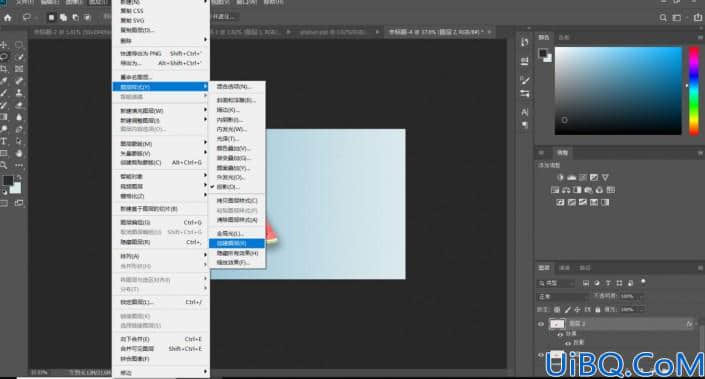The height and width of the screenshot is (379, 705).
Task: Toggle lock transparent pixels in Layers panel
Action: tap(557, 310)
